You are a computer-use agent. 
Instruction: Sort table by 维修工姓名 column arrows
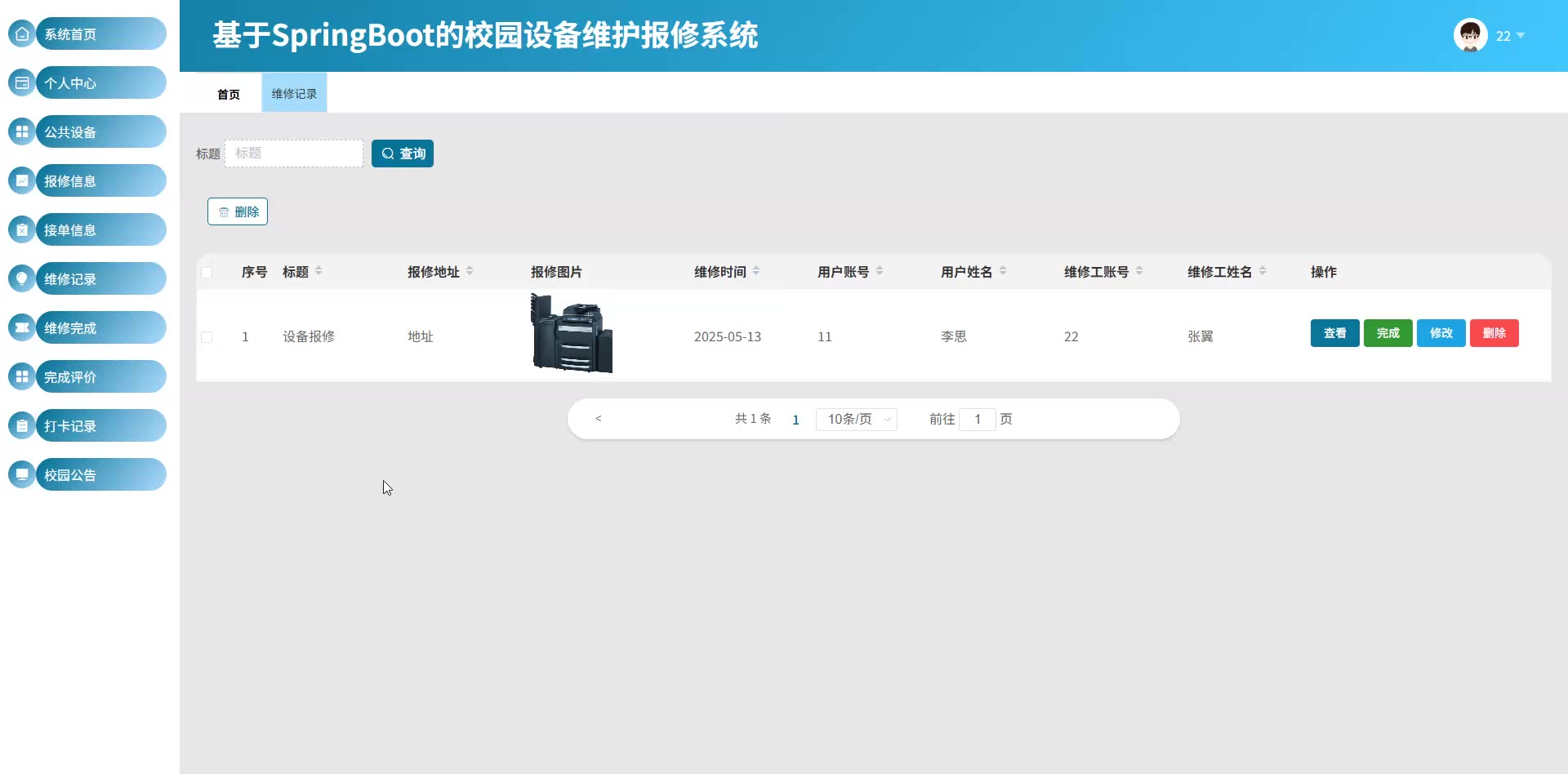pos(1263,271)
